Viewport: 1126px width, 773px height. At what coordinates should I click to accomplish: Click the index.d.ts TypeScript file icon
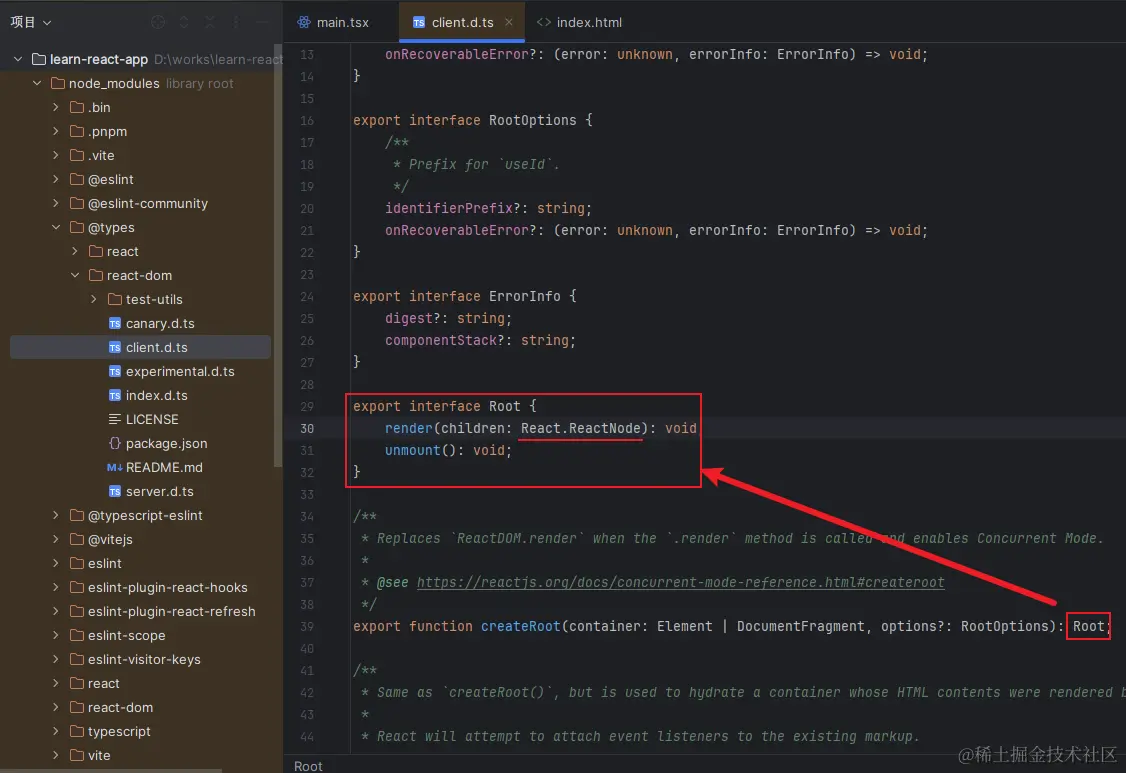[x=114, y=395]
